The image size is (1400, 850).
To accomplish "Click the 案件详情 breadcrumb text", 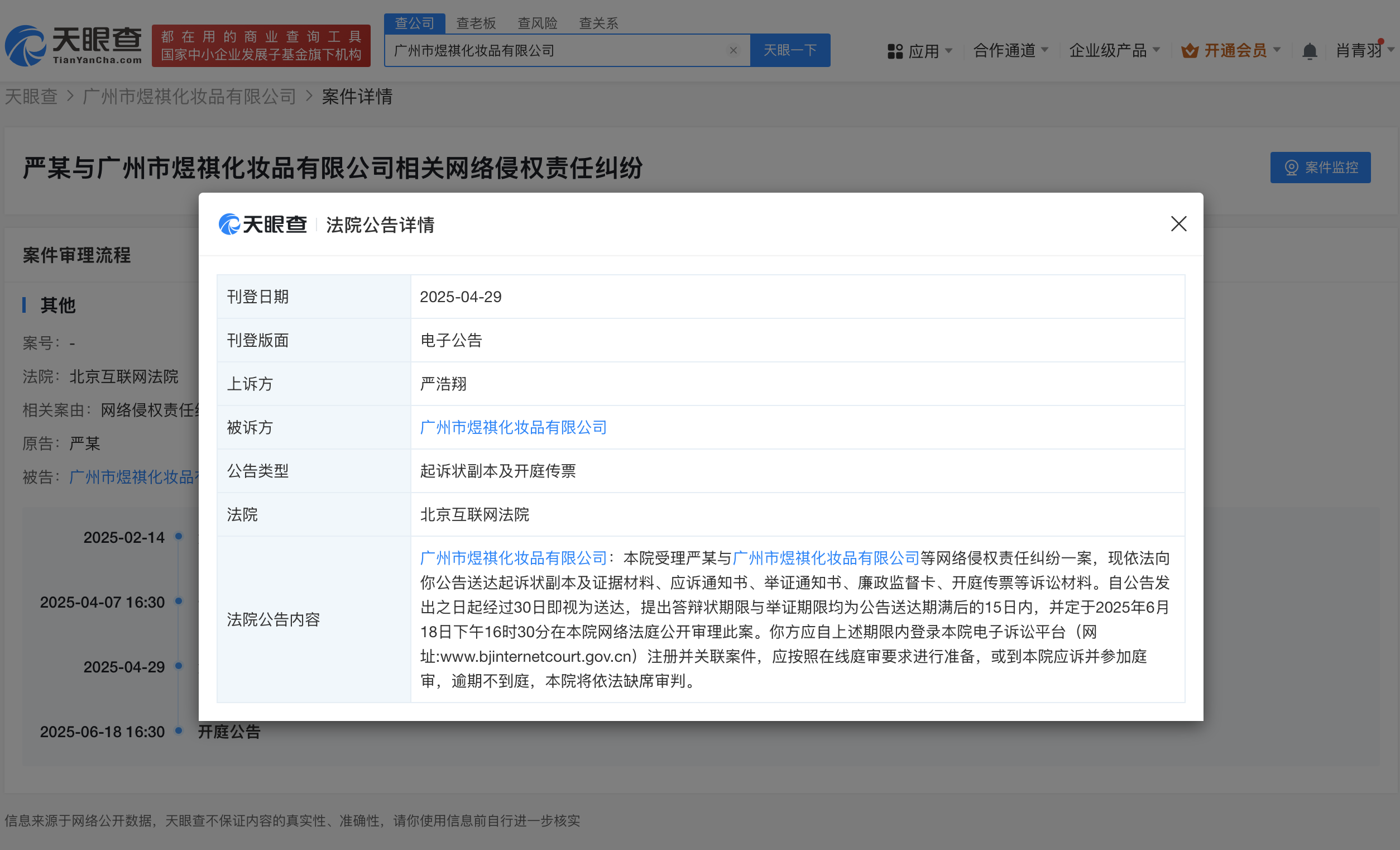I will coord(357,96).
